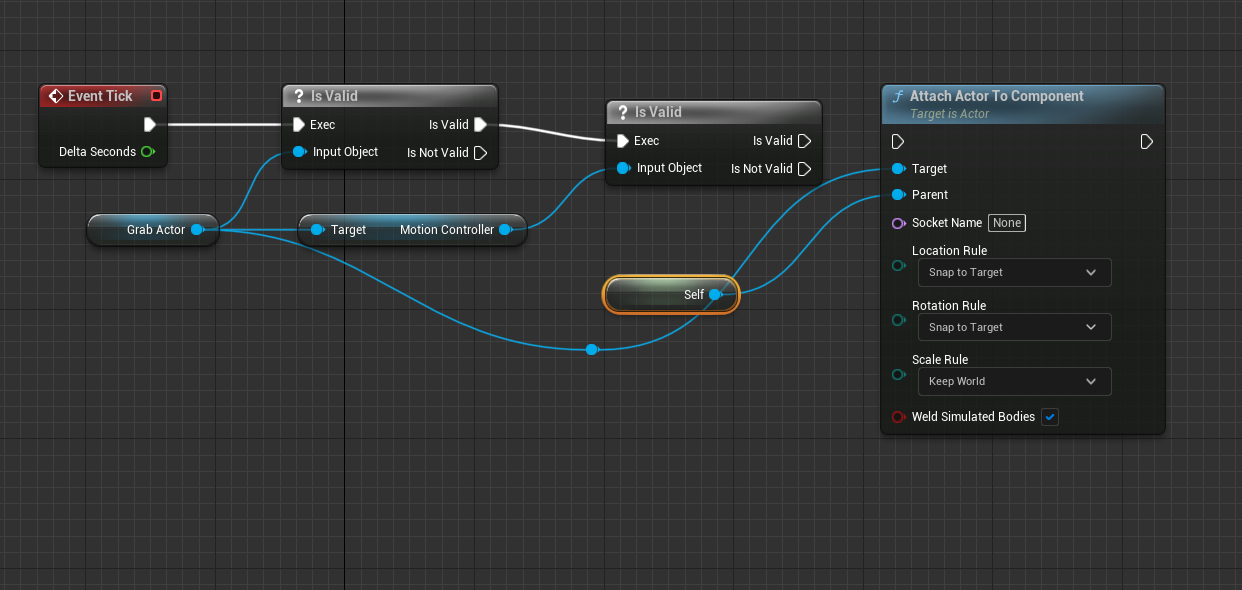Click exec input pin of Attach Actor To Component
1242x590 pixels.
pyautogui.click(x=898, y=142)
